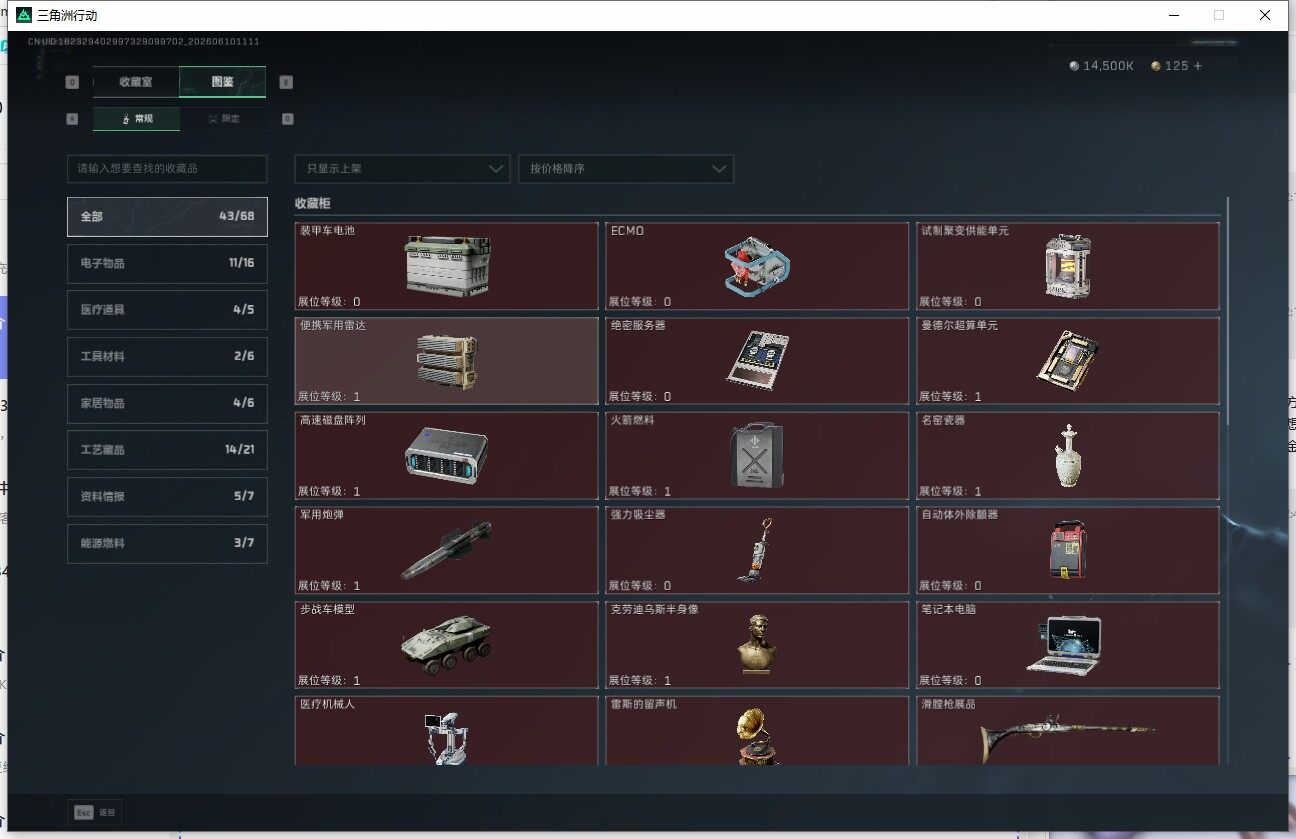Click the UID text at top left

click(143, 42)
